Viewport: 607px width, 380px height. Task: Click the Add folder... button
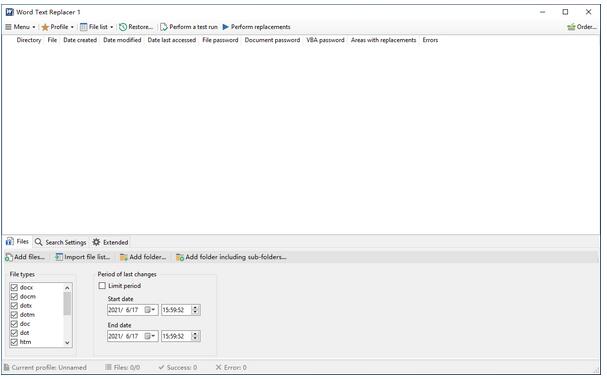pyautogui.click(x=143, y=257)
